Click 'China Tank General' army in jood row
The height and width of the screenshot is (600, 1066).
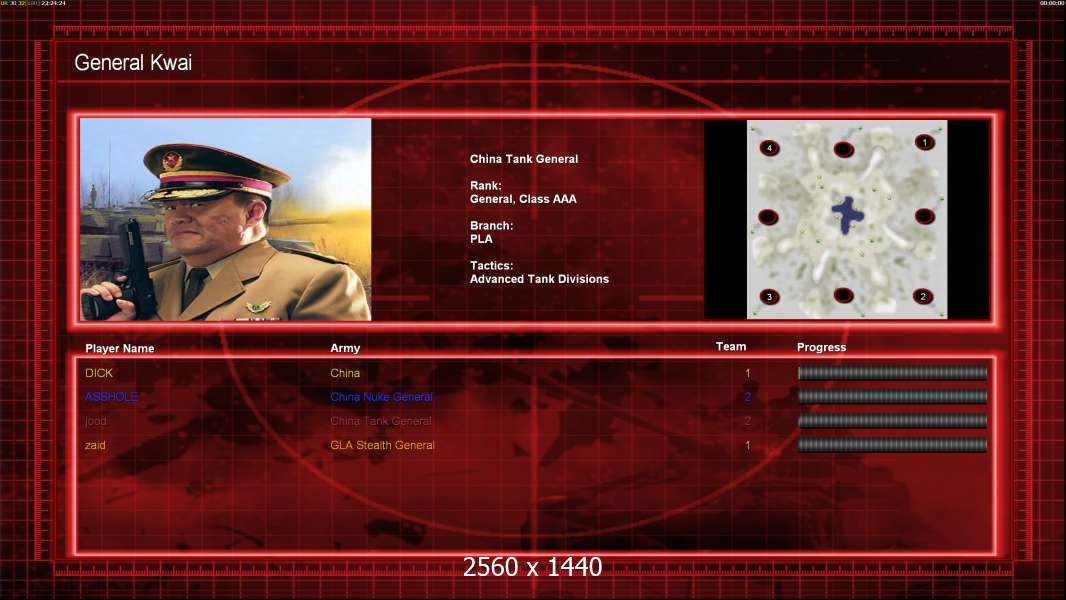381,421
